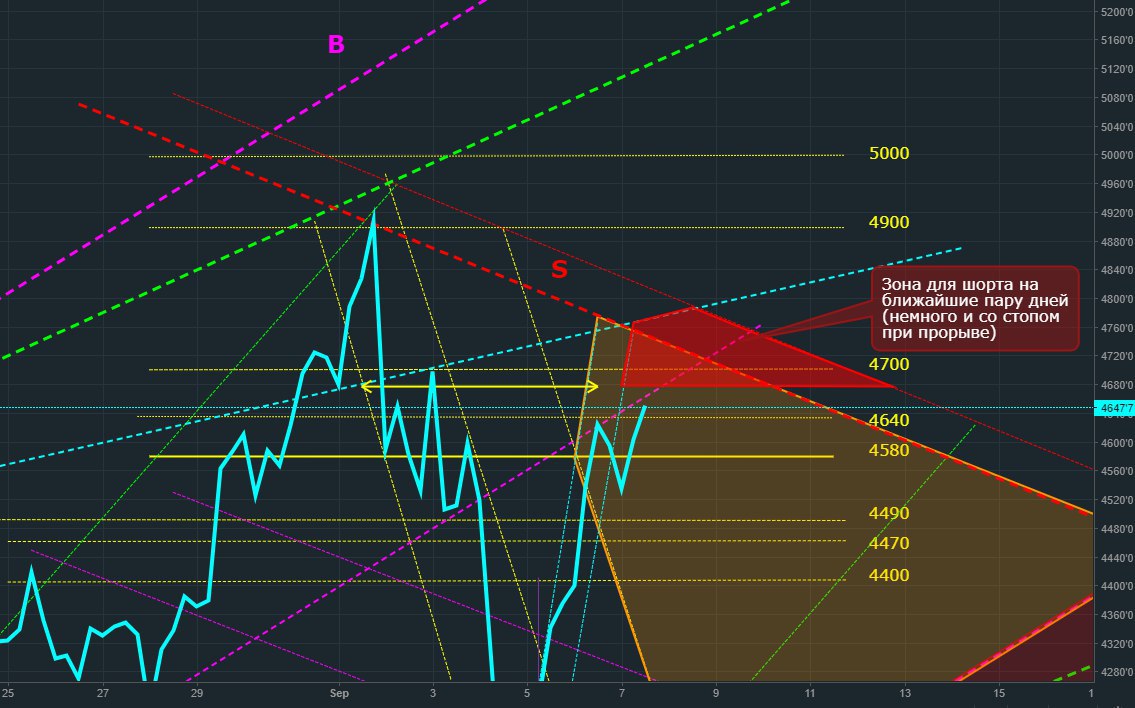The image size is (1135, 708).
Task: Click the 27 date on time axis
Action: pyautogui.click(x=102, y=694)
